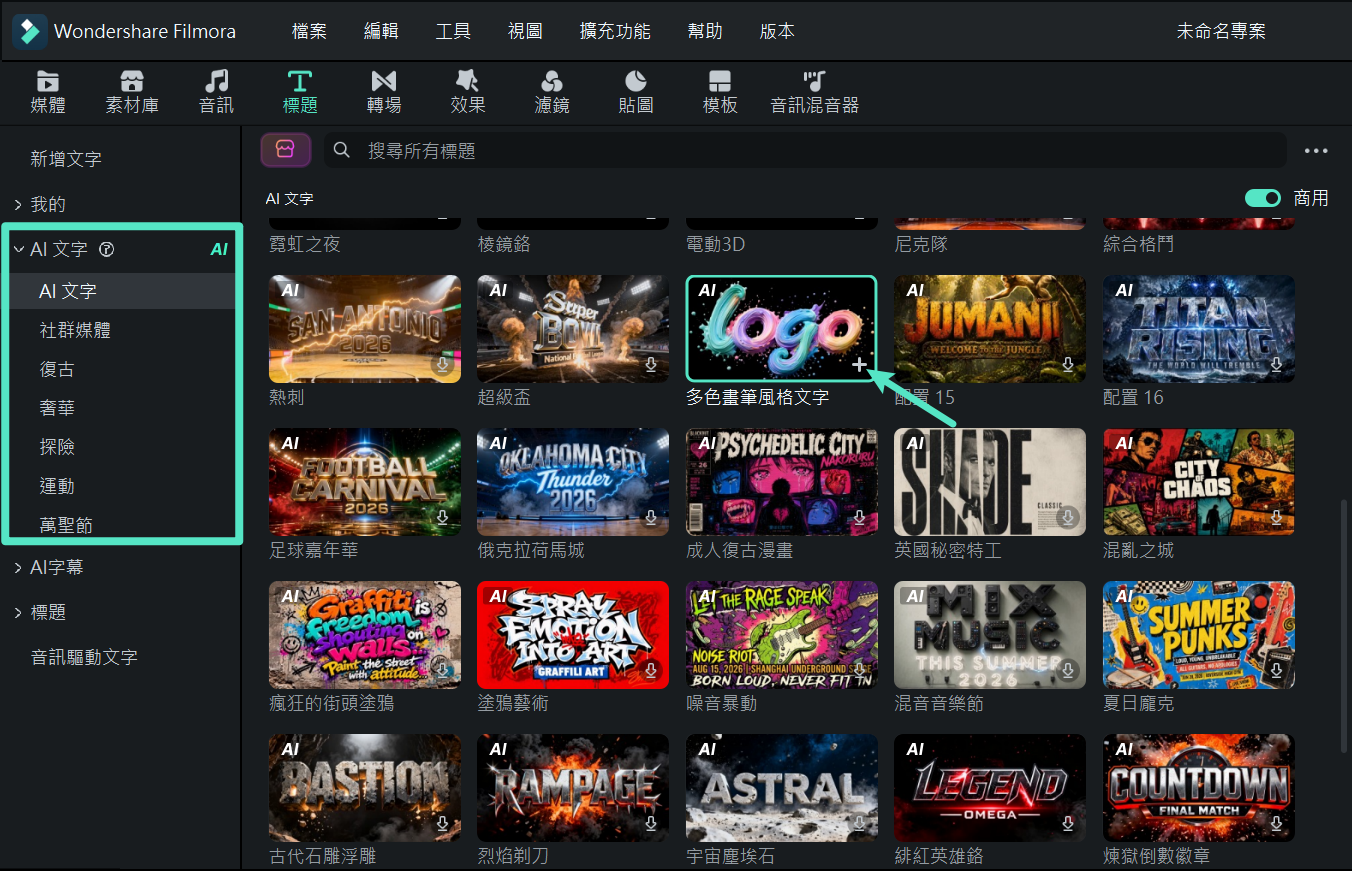1352x871 pixels.
Task: Open the 視圖 menu
Action: 525,31
